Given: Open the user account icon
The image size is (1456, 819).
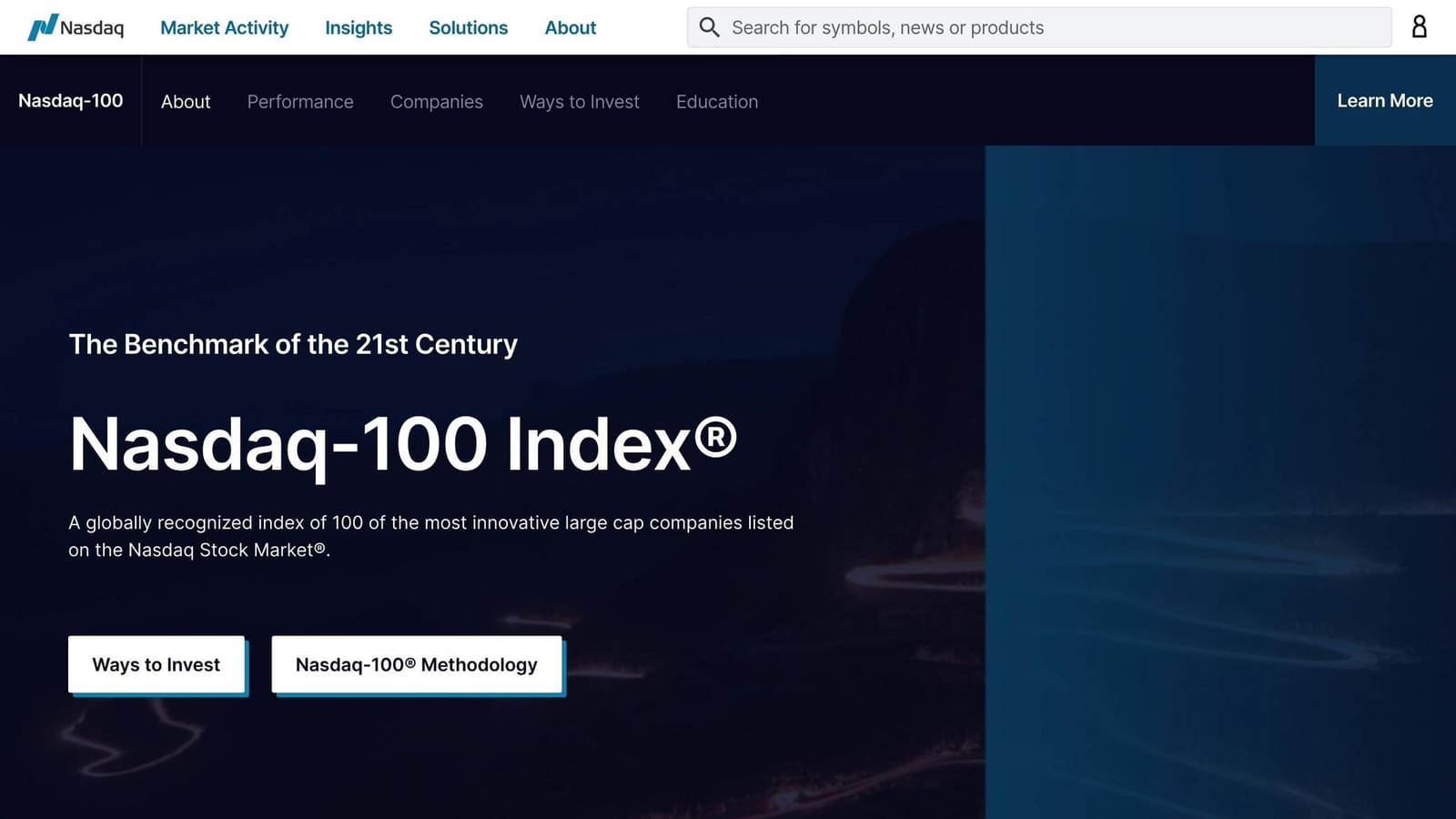Looking at the screenshot, I should (x=1419, y=26).
